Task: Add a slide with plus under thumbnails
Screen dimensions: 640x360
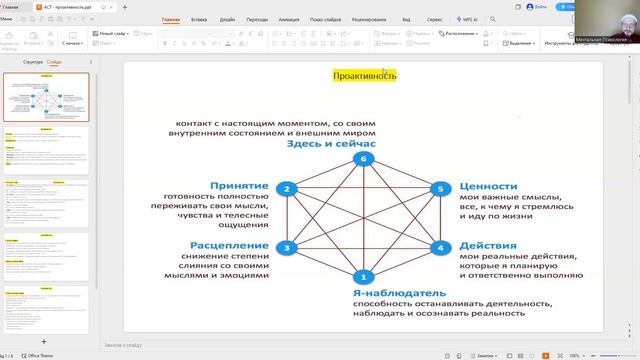Action: click(x=44, y=341)
